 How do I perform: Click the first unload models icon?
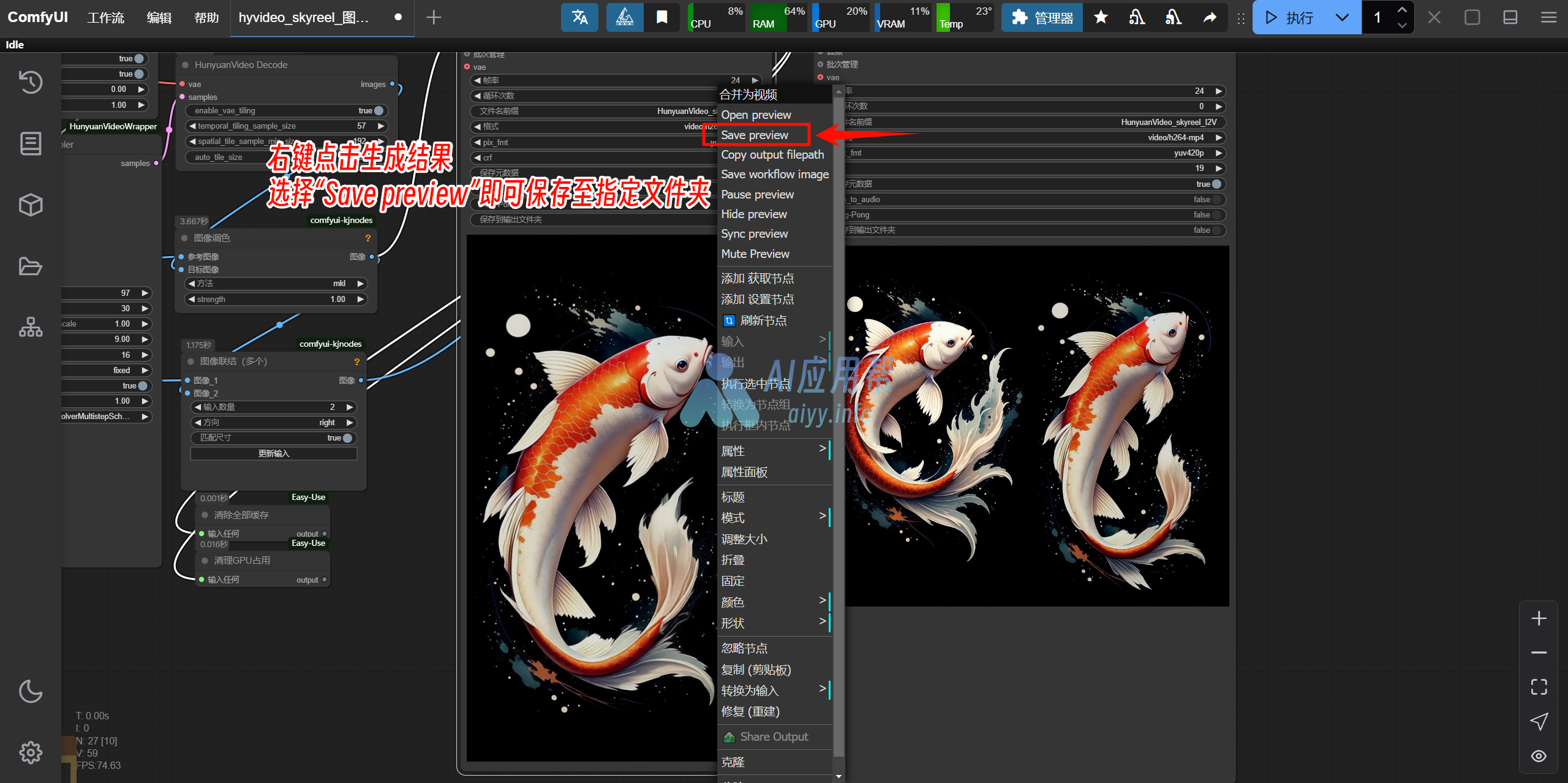tap(1137, 17)
